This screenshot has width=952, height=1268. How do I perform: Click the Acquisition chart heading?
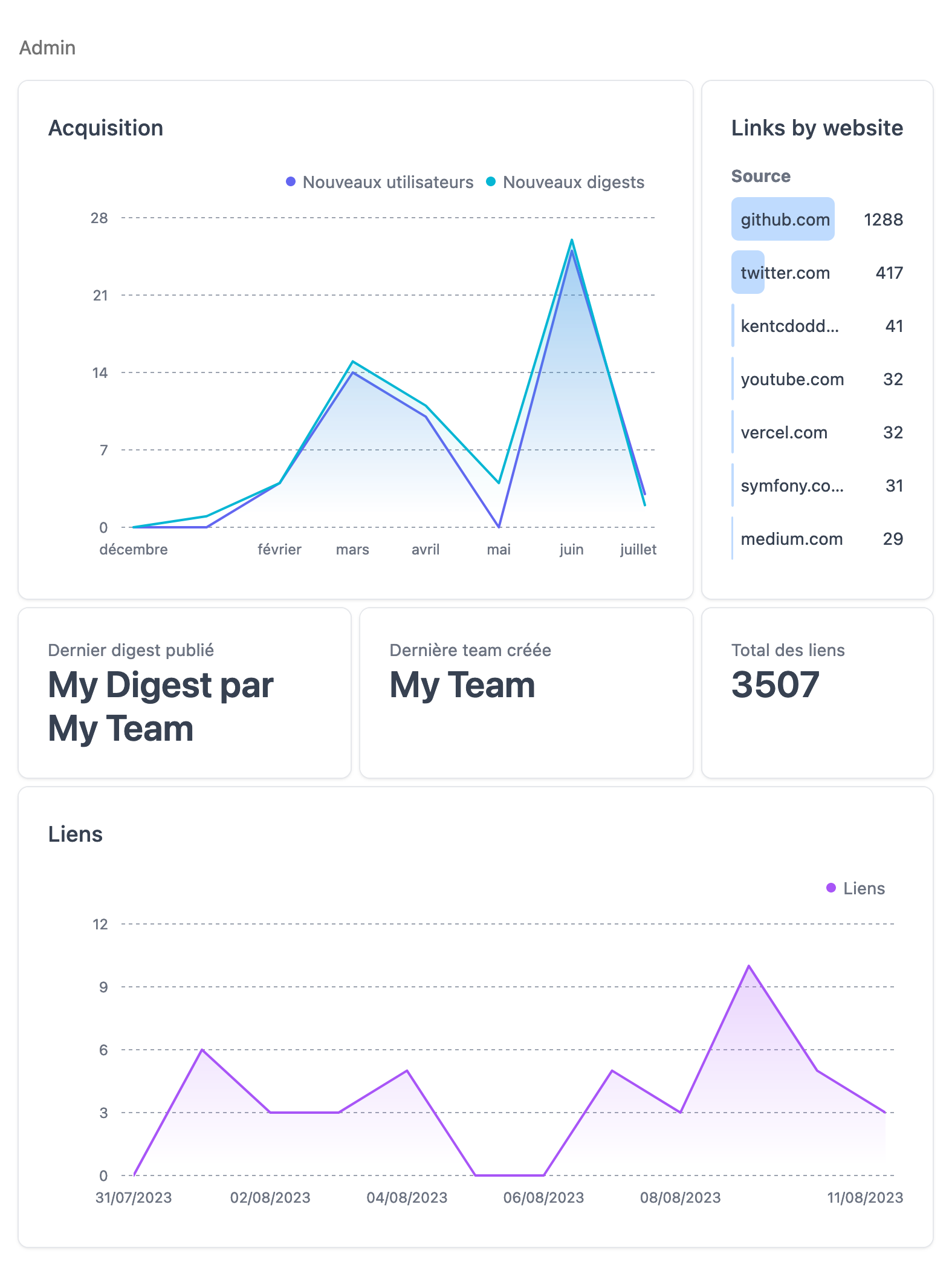pyautogui.click(x=106, y=128)
